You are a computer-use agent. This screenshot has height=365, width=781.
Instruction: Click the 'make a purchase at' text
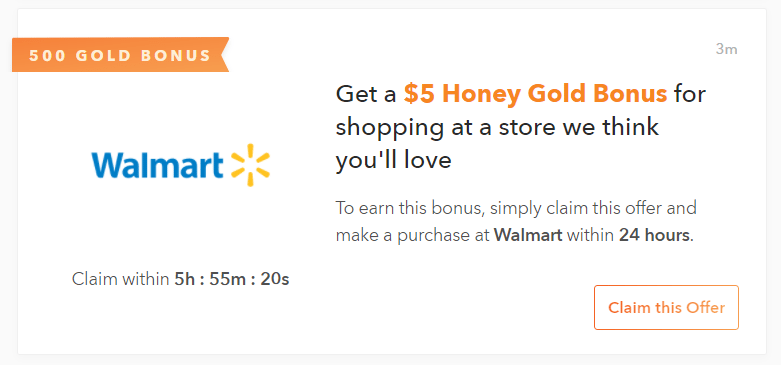tap(413, 235)
